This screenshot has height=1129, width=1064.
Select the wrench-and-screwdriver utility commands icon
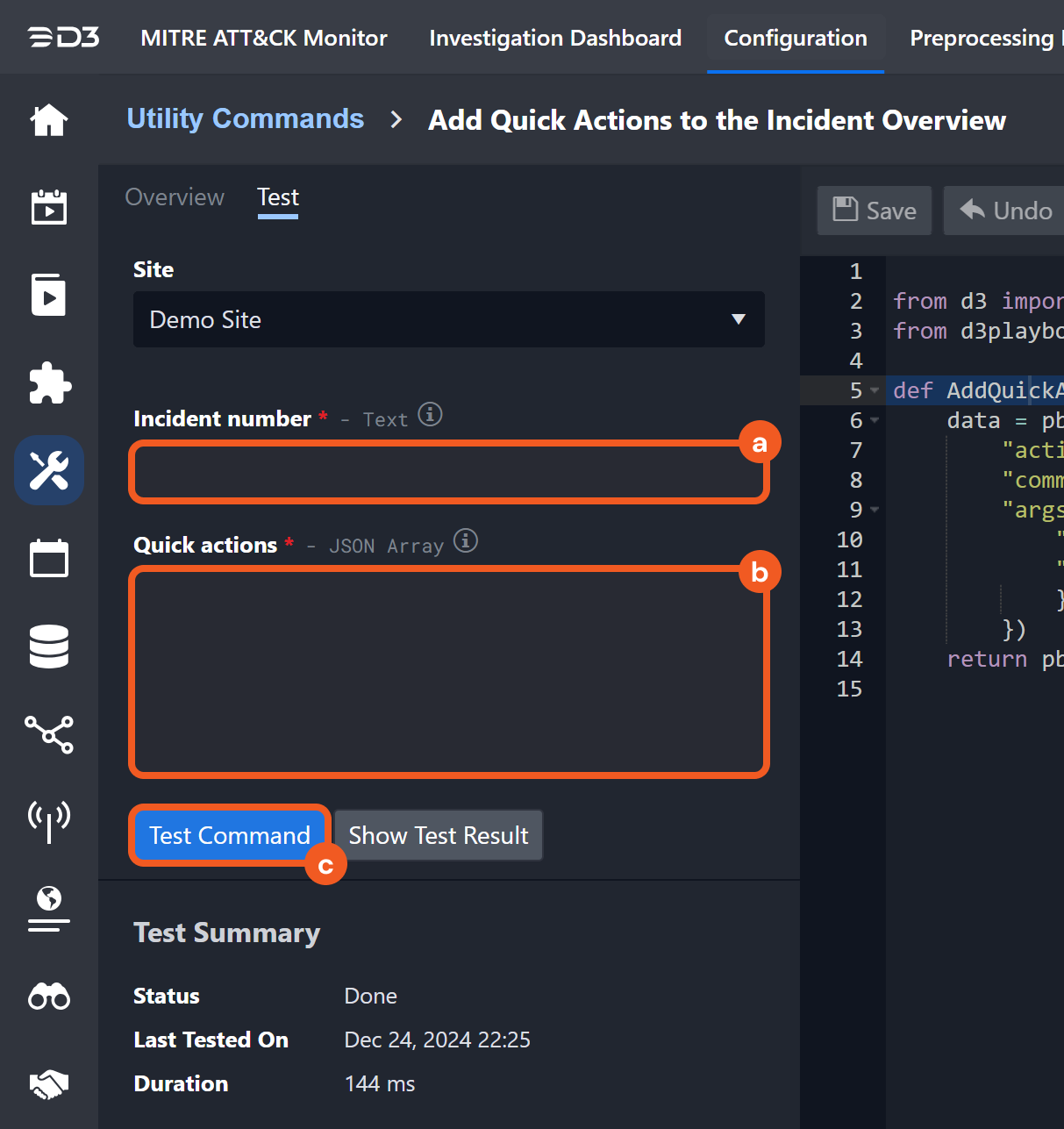pyautogui.click(x=49, y=470)
